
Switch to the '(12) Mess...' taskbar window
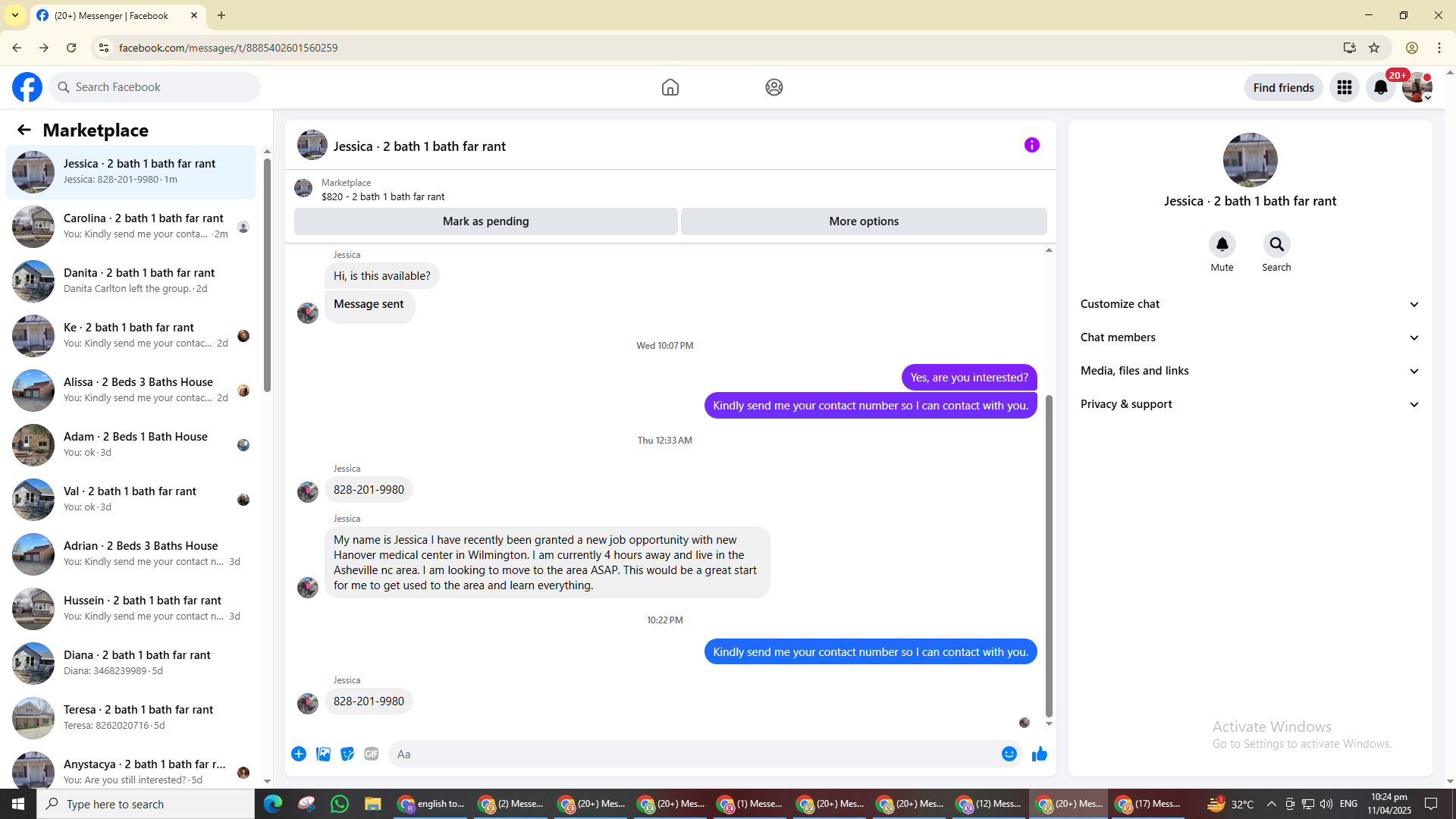(x=989, y=804)
